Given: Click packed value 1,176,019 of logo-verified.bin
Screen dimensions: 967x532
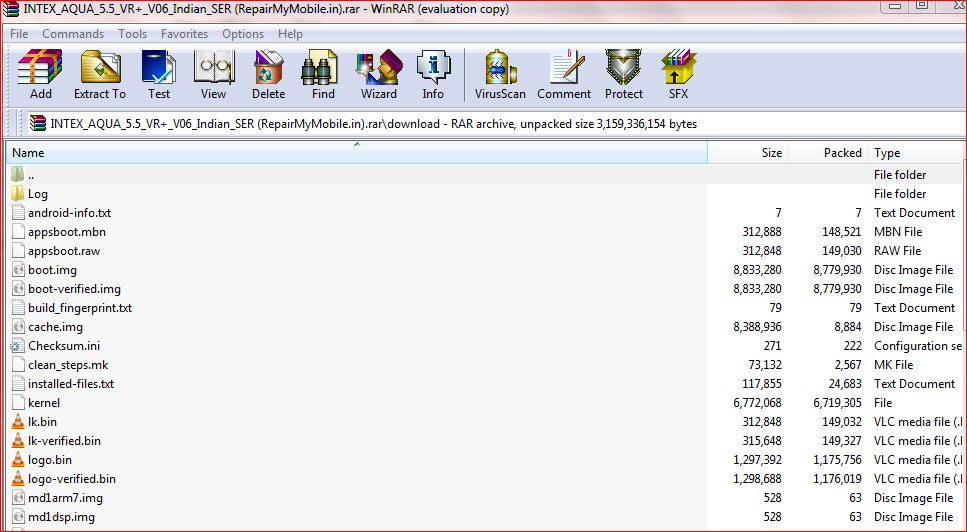Looking at the screenshot, I should (837, 479).
